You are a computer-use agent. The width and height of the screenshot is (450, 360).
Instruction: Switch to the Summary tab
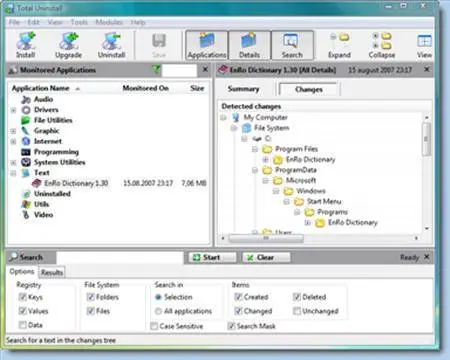pos(243,89)
